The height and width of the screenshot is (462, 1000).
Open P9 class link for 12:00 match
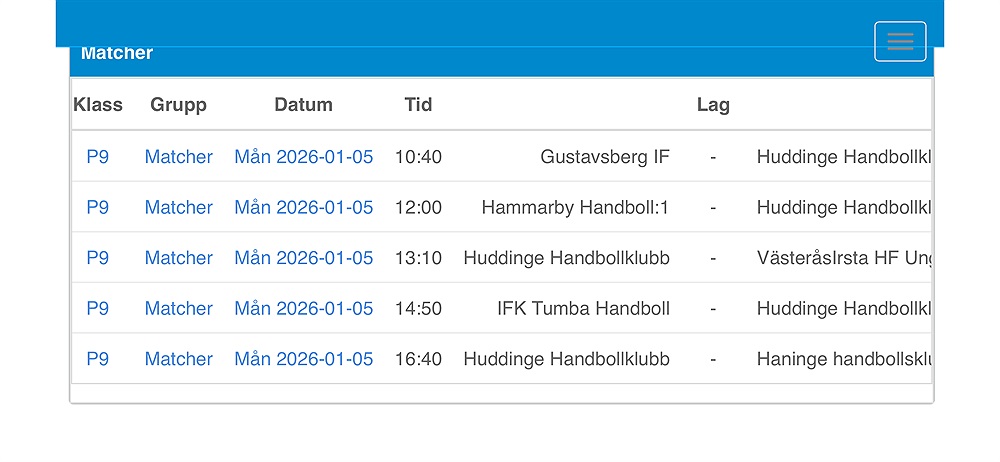pyautogui.click(x=97, y=208)
